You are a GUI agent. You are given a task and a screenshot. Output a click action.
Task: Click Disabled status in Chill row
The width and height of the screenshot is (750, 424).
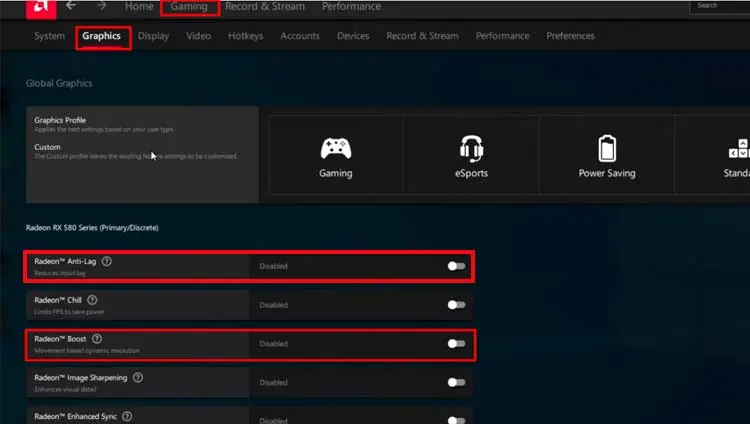[x=274, y=305]
